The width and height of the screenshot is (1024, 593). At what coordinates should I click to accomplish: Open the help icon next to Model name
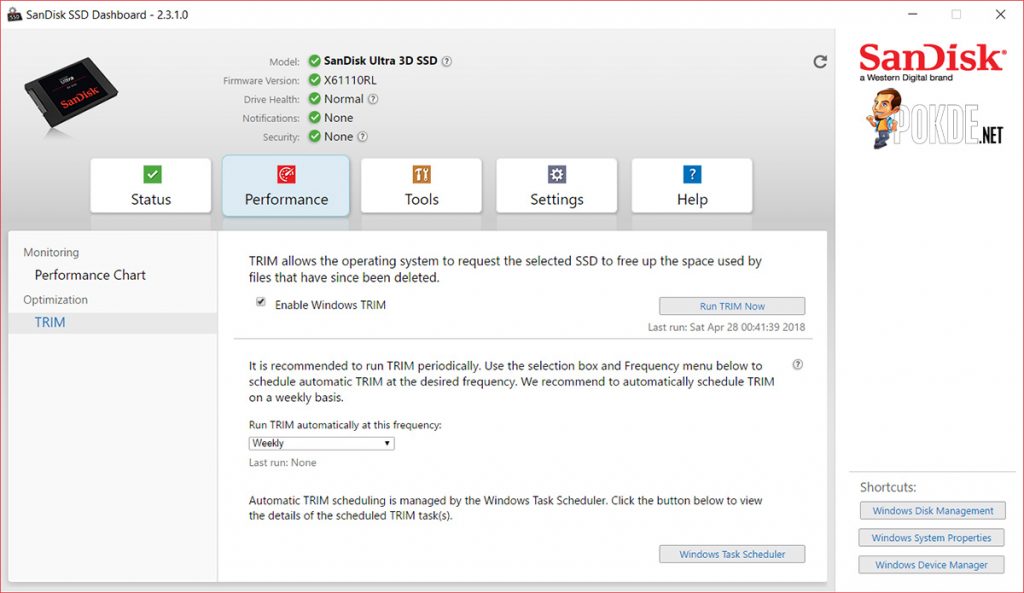coord(447,61)
